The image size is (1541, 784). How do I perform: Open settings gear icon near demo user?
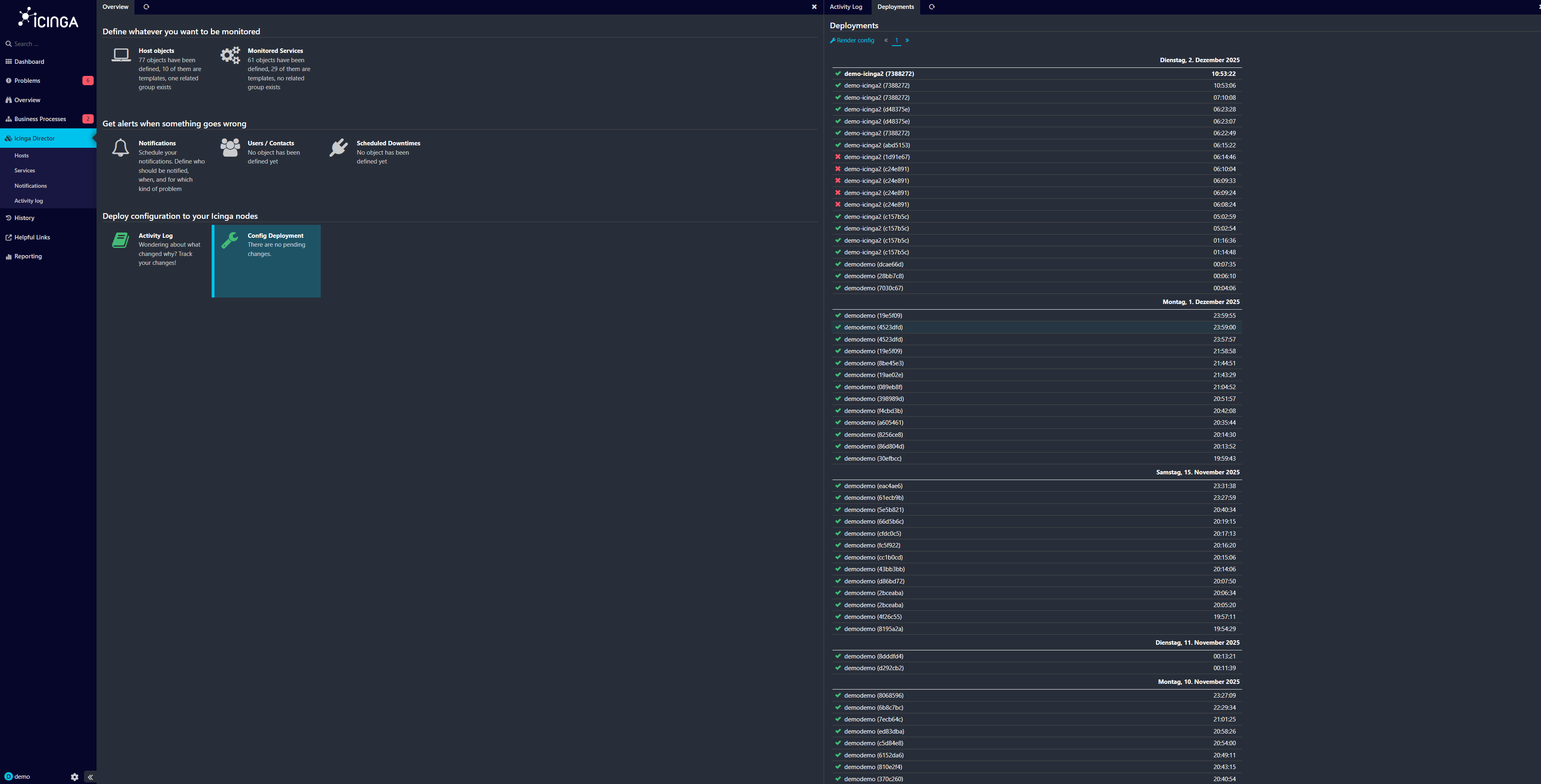75,777
